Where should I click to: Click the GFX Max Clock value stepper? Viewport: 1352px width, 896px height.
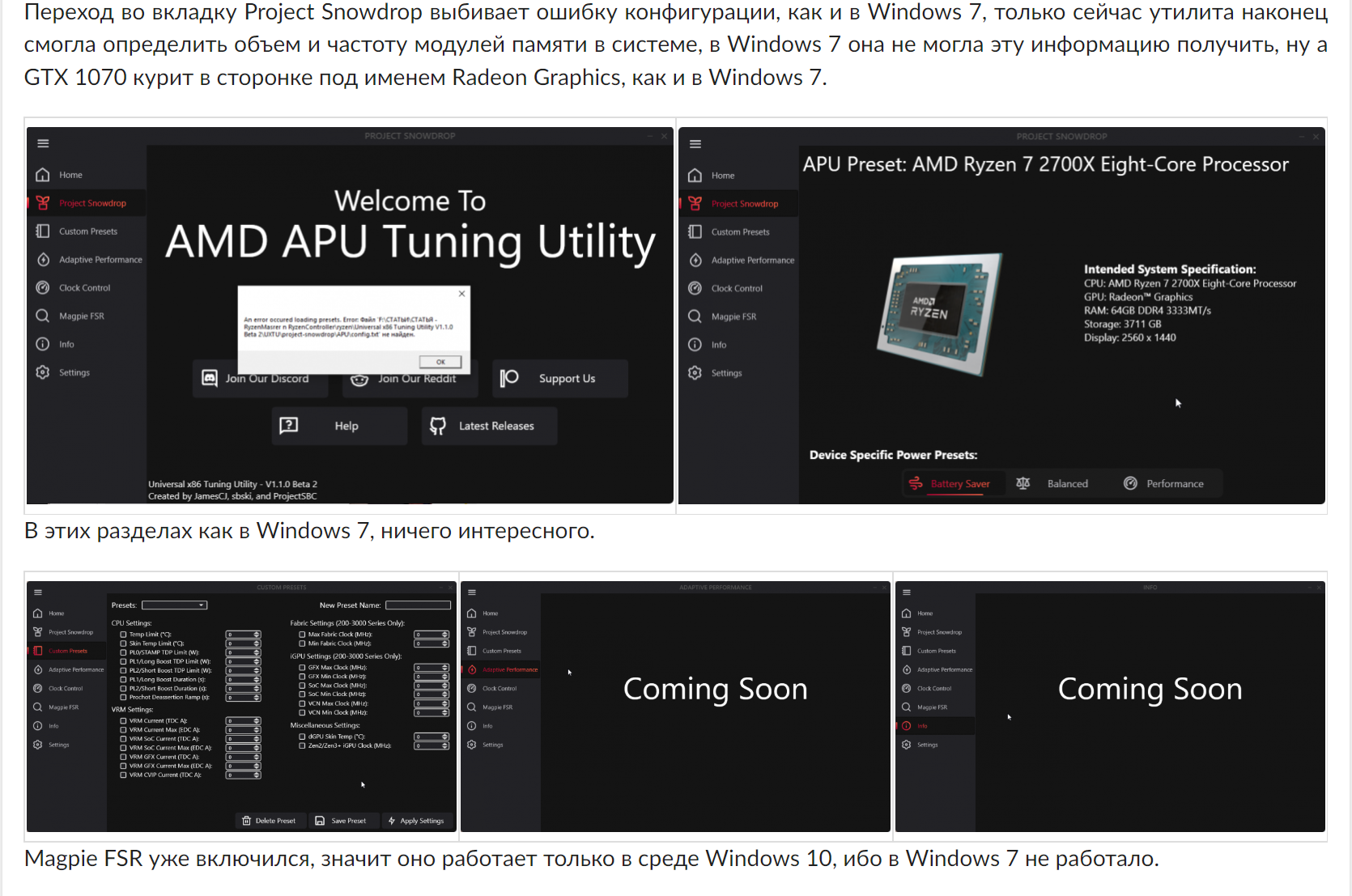tap(432, 668)
